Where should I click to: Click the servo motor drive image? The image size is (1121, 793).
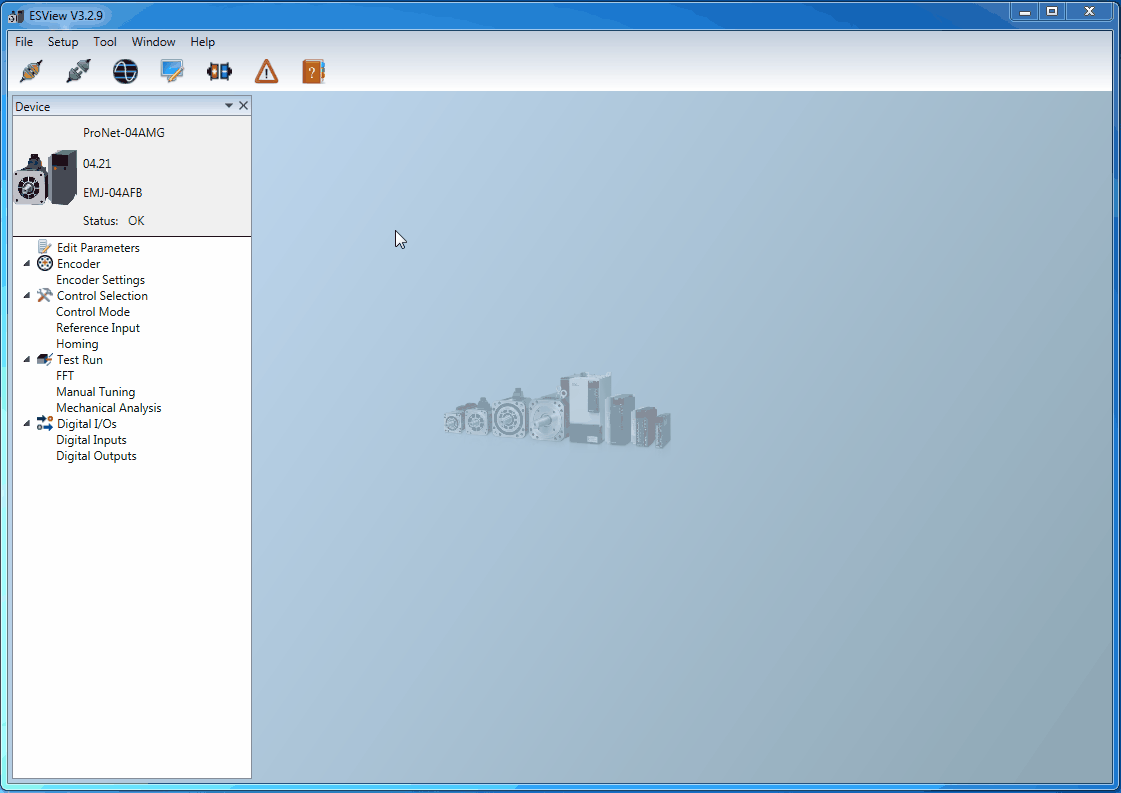point(46,178)
